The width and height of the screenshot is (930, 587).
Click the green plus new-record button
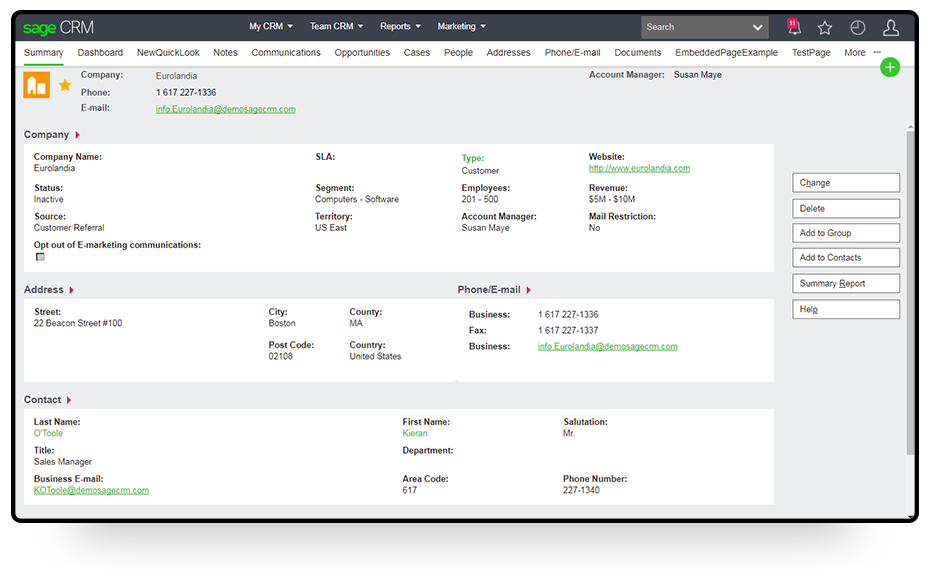click(890, 68)
